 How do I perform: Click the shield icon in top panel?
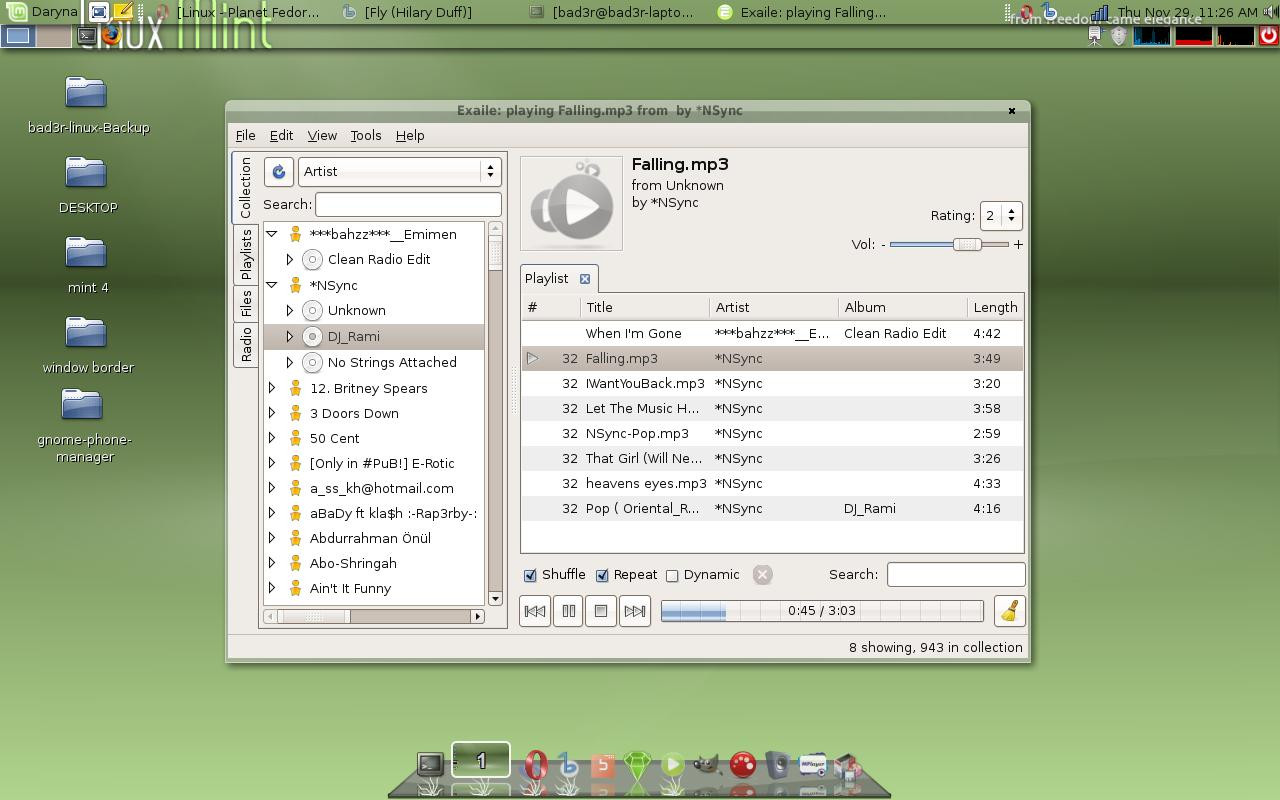[1118, 36]
